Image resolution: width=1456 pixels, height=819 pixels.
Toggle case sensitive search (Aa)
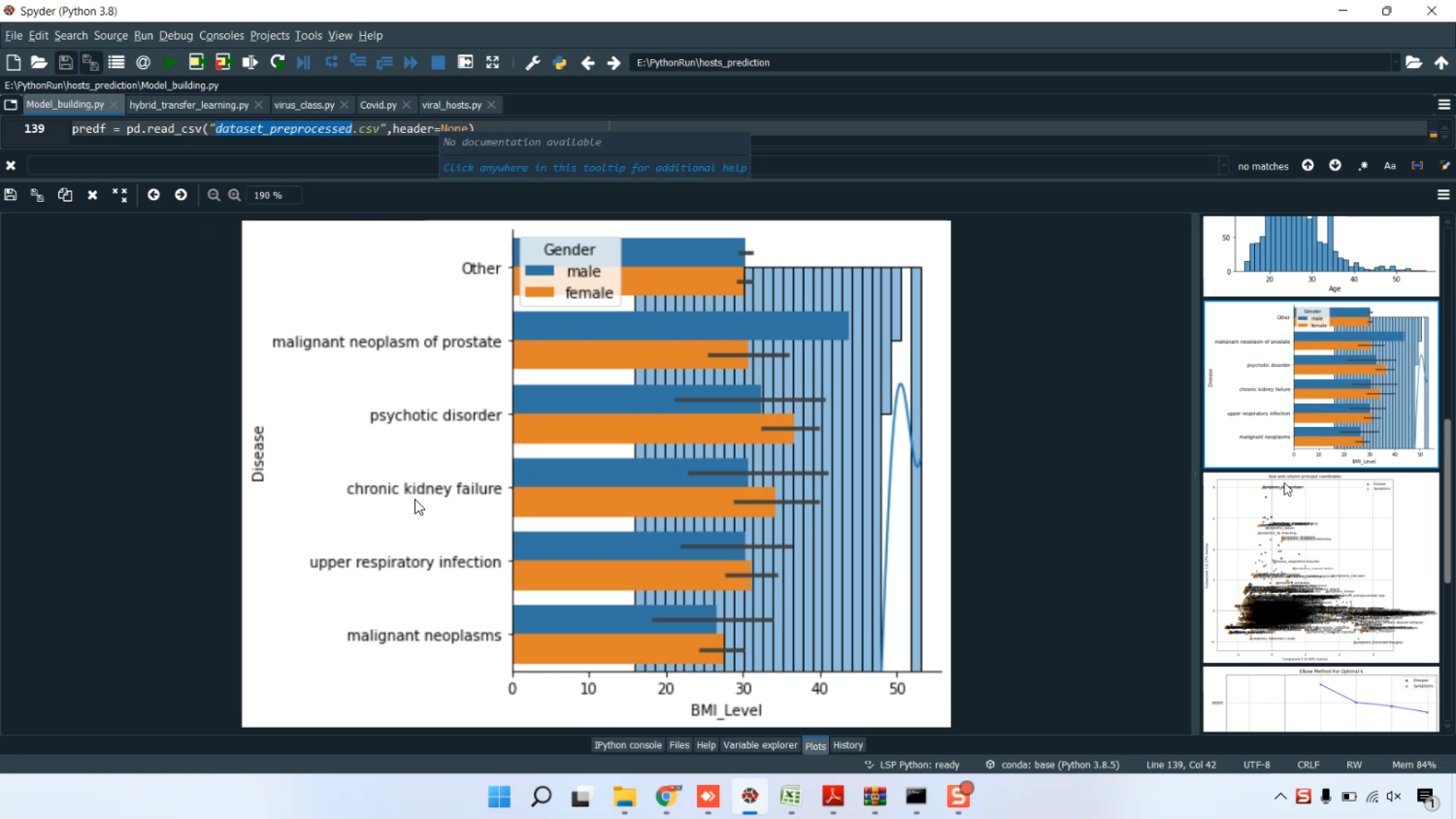1389,166
